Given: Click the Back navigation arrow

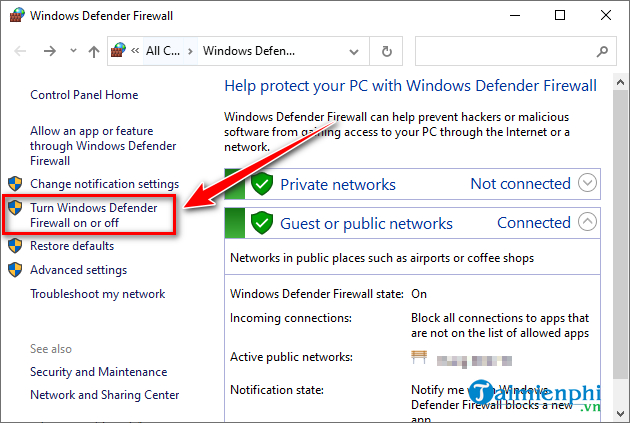Looking at the screenshot, I should click(x=21, y=51).
